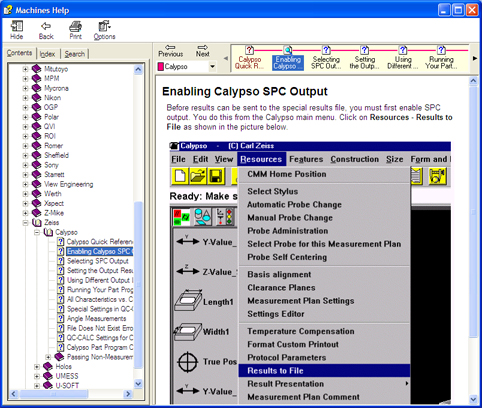Click the UMESS book icon
The width and height of the screenshot is (482, 408).
coord(48,376)
